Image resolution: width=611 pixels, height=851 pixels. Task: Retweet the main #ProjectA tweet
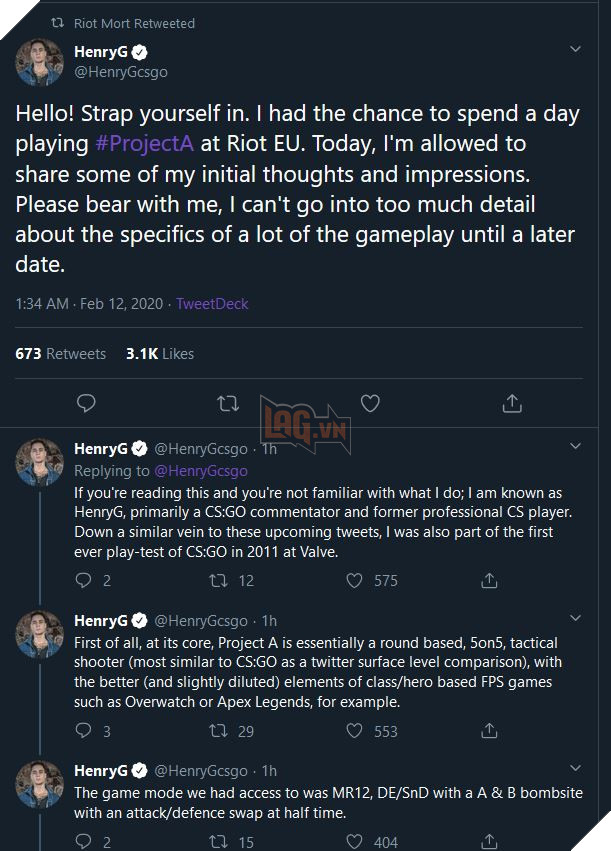[228, 403]
